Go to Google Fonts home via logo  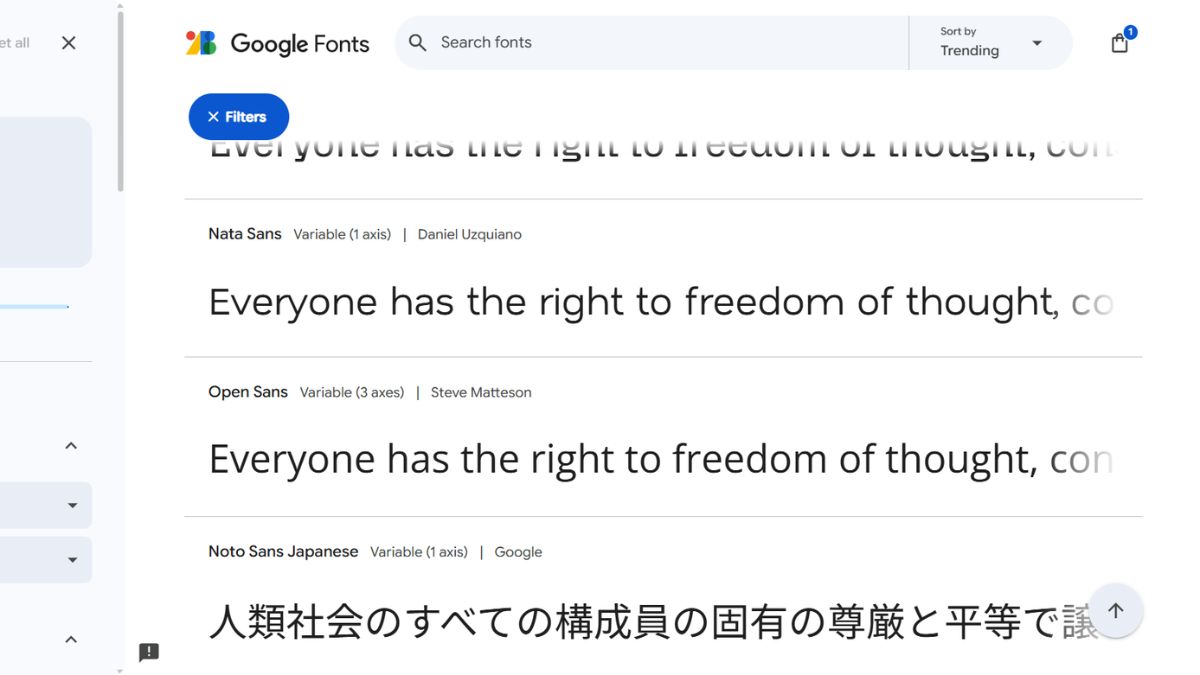(277, 43)
